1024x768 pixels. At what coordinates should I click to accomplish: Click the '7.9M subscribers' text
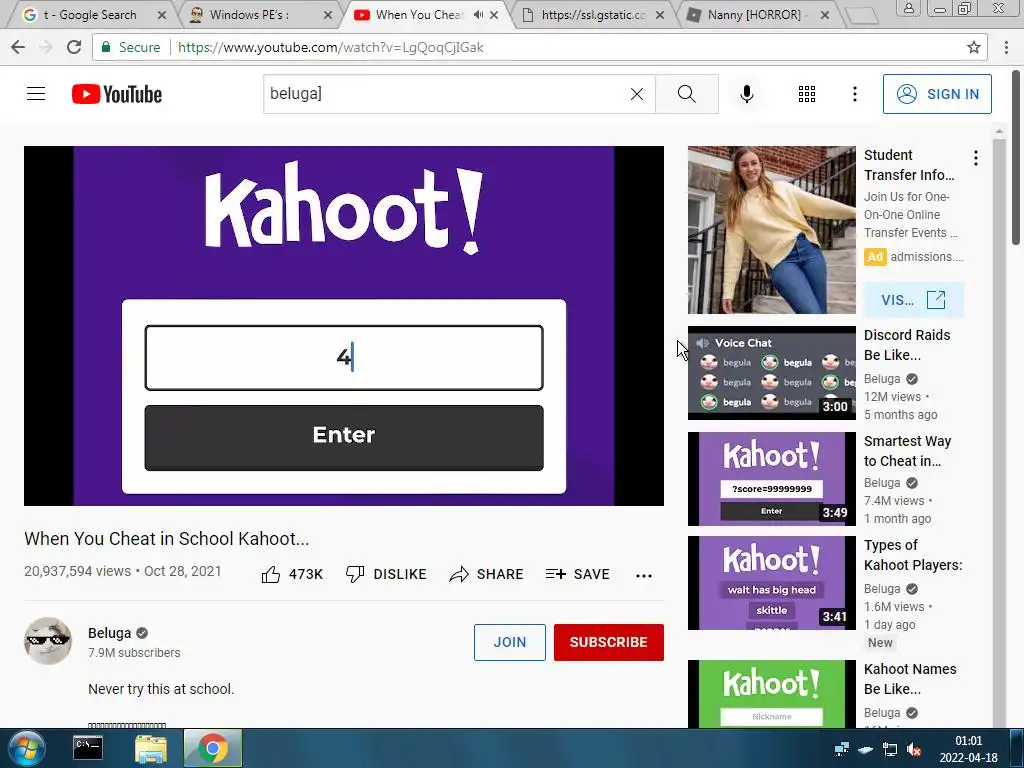[x=134, y=652]
